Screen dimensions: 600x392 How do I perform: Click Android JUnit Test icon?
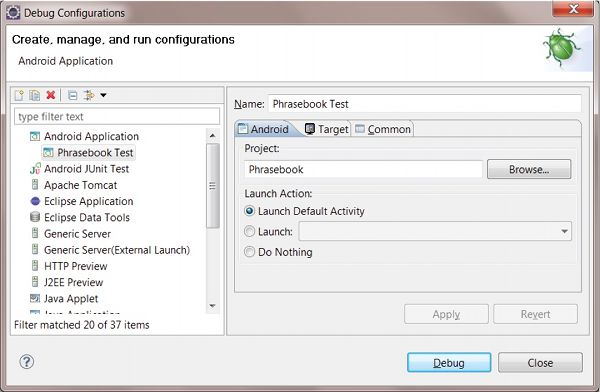pos(35,169)
